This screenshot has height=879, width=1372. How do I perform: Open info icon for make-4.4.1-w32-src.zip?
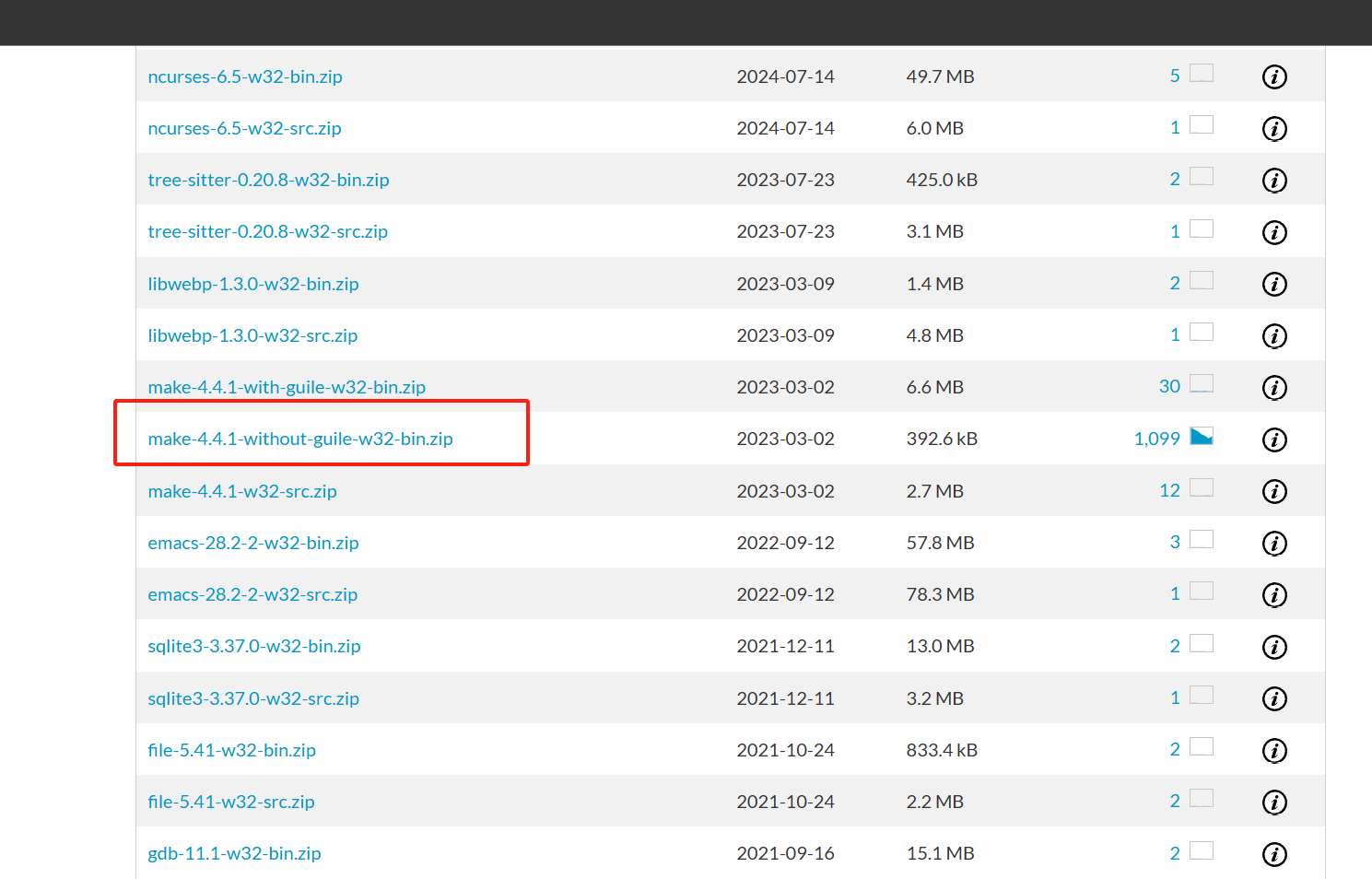click(x=1274, y=491)
